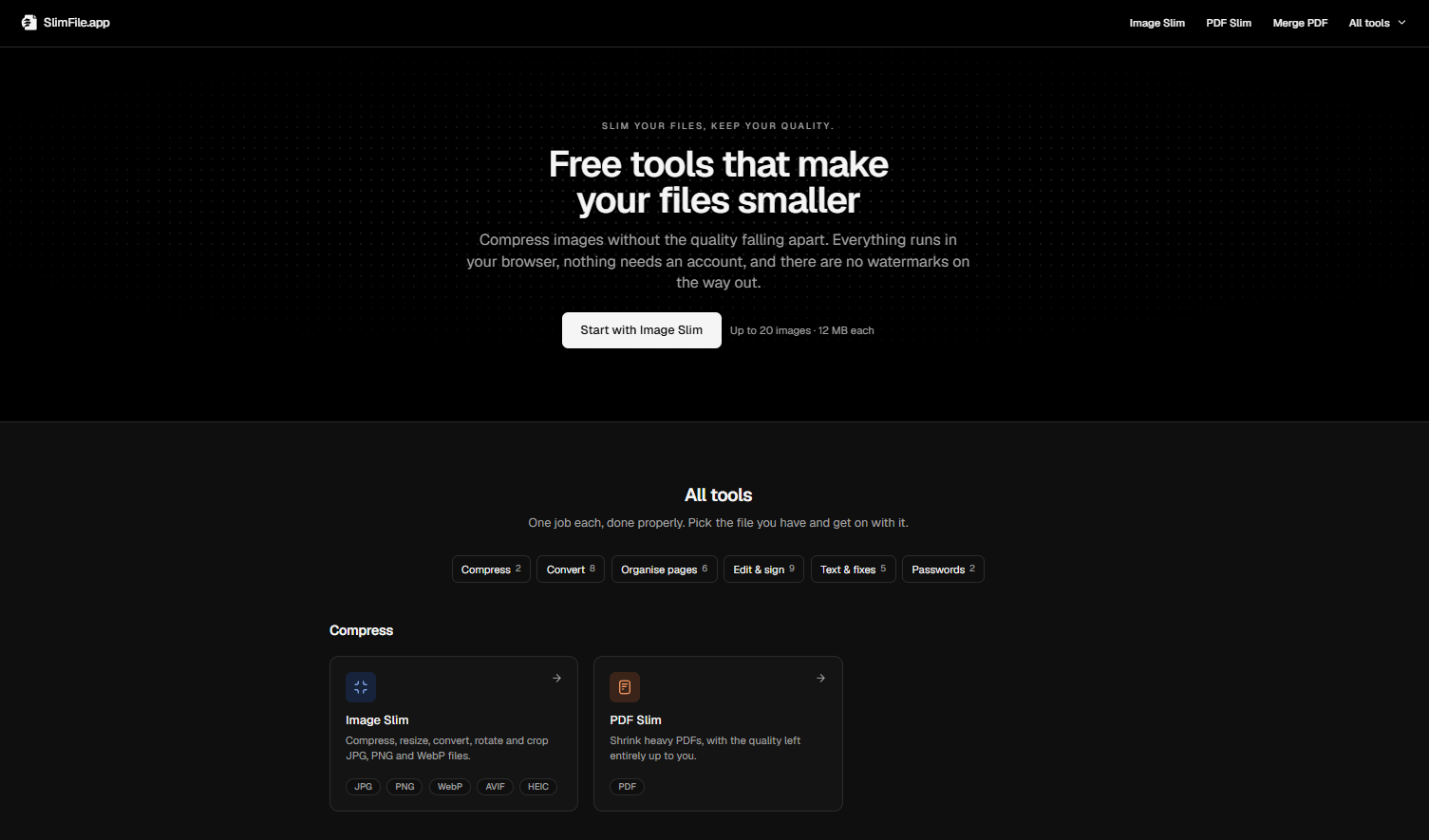Click the JPG format tag
The image size is (1429, 840).
364,787
